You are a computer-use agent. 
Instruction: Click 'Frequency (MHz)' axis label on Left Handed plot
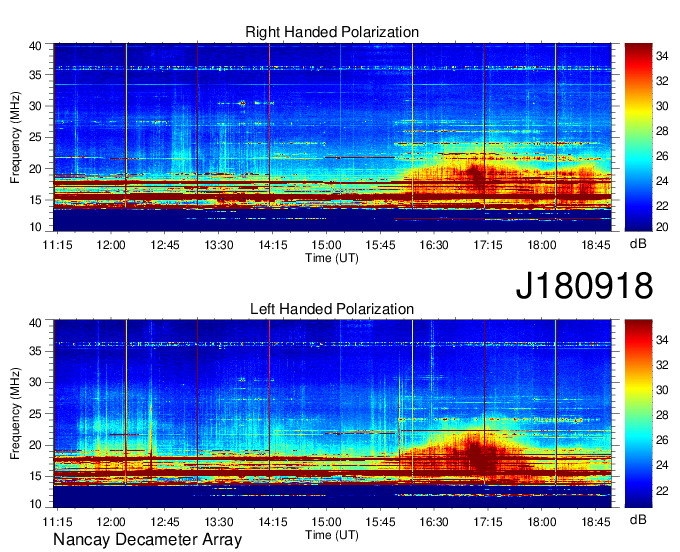15,414
